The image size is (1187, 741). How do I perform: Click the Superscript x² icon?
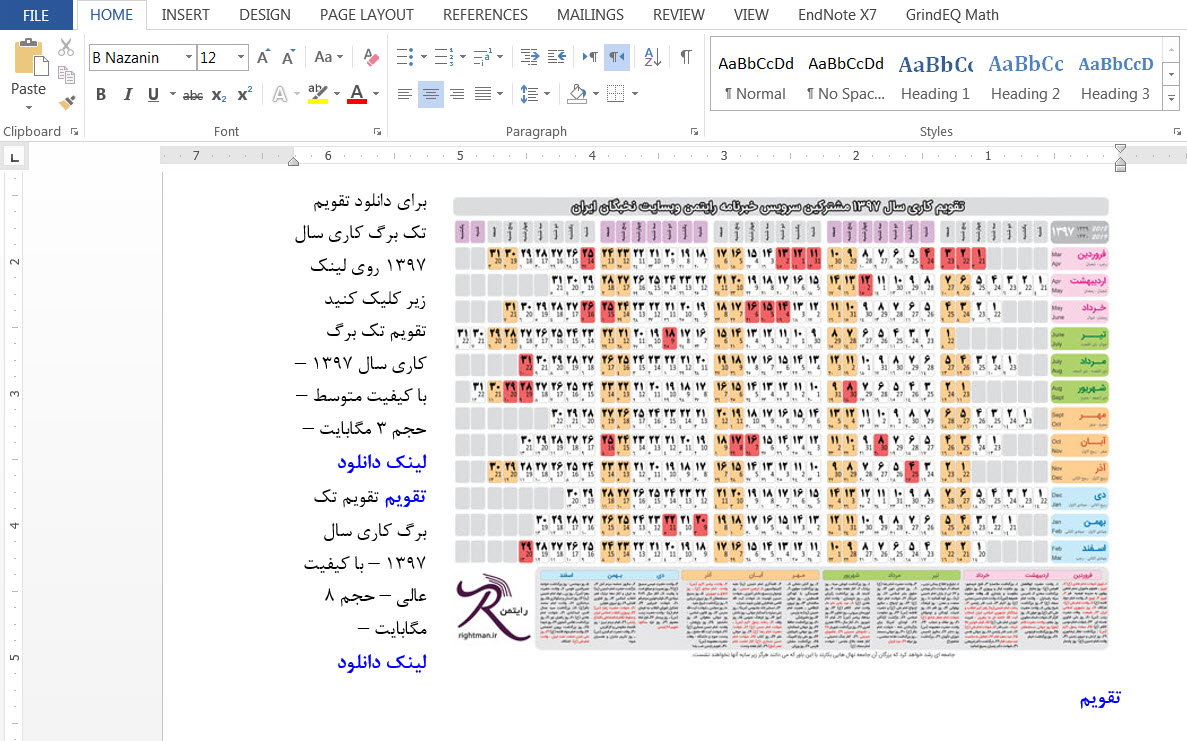click(x=245, y=94)
